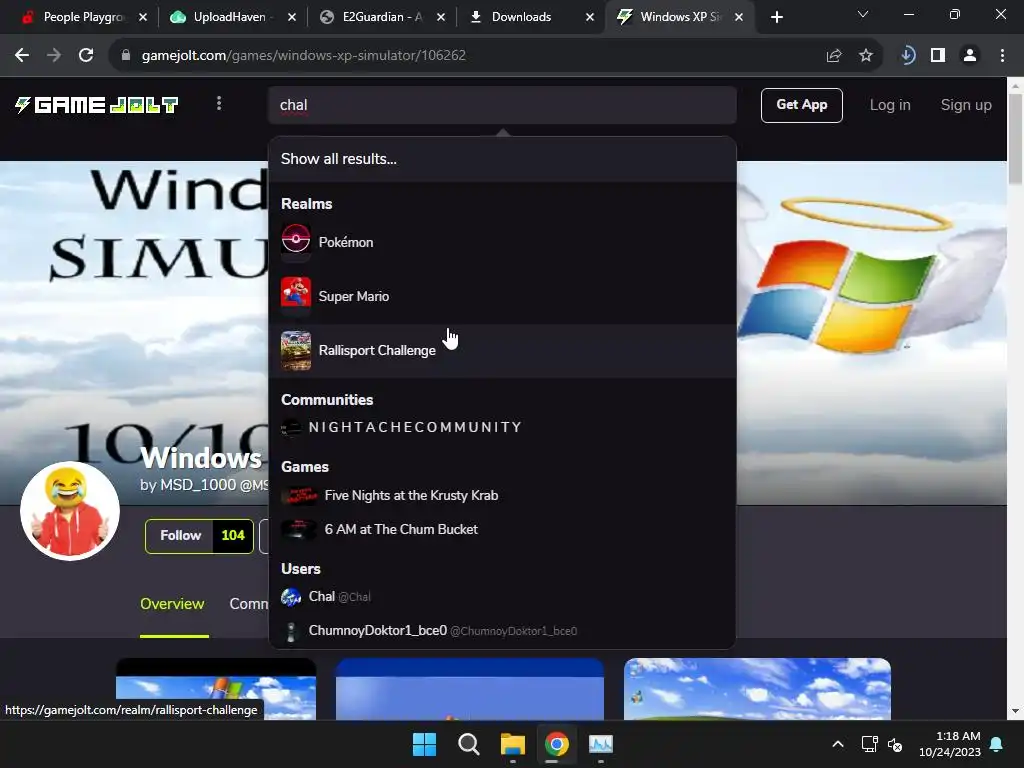This screenshot has width=1024, height=768.
Task: Open the resource monitor taskbar app
Action: 601,744
